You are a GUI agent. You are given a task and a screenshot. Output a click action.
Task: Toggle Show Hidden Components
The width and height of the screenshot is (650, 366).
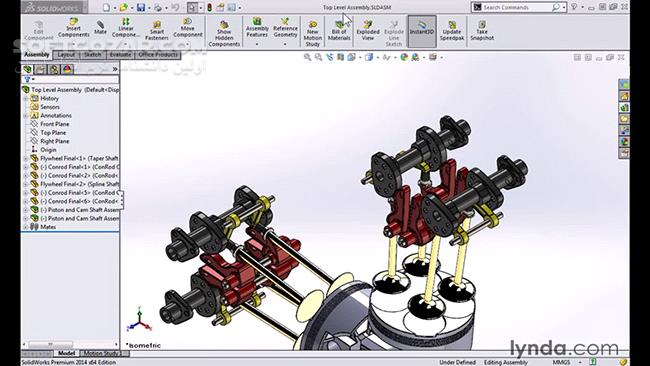pyautogui.click(x=224, y=33)
